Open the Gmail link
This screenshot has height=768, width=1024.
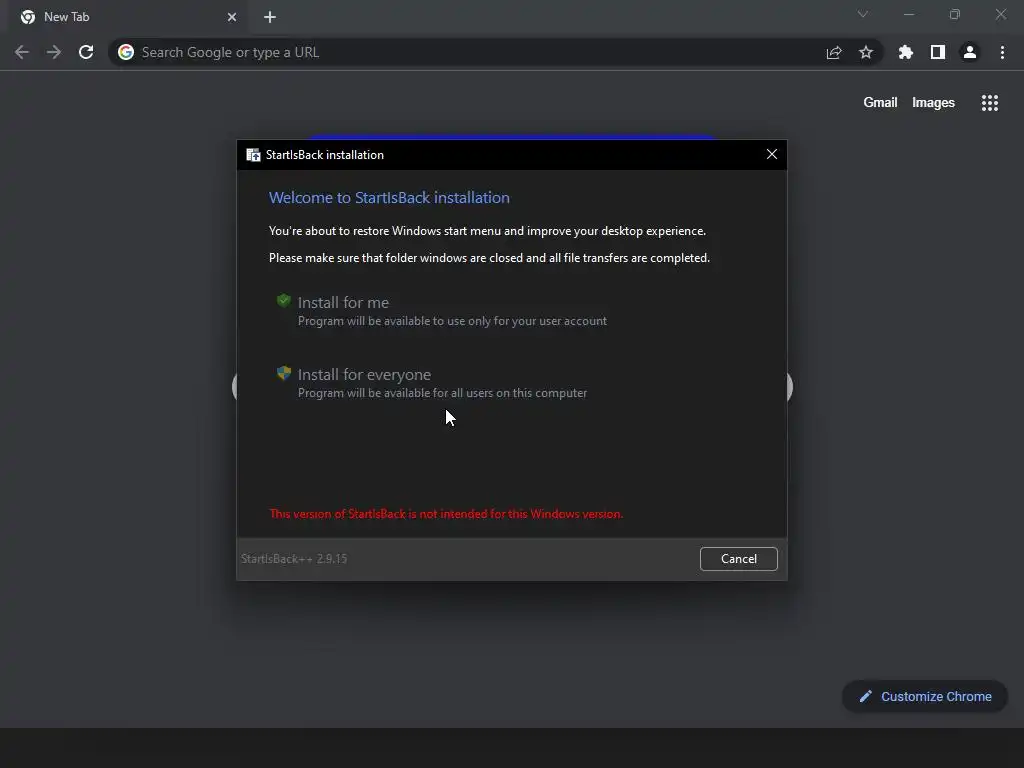click(880, 103)
